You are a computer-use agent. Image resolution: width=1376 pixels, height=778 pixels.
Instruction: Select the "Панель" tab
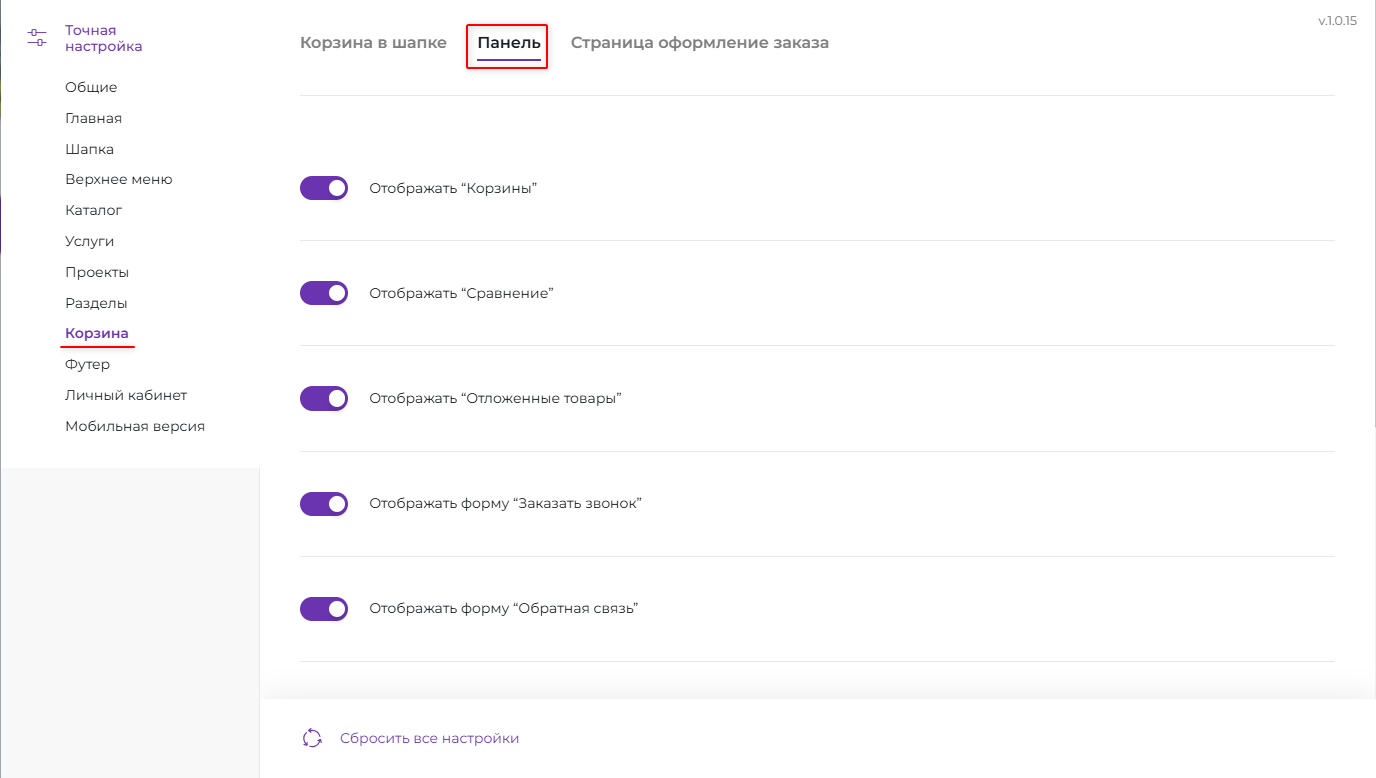click(x=509, y=43)
